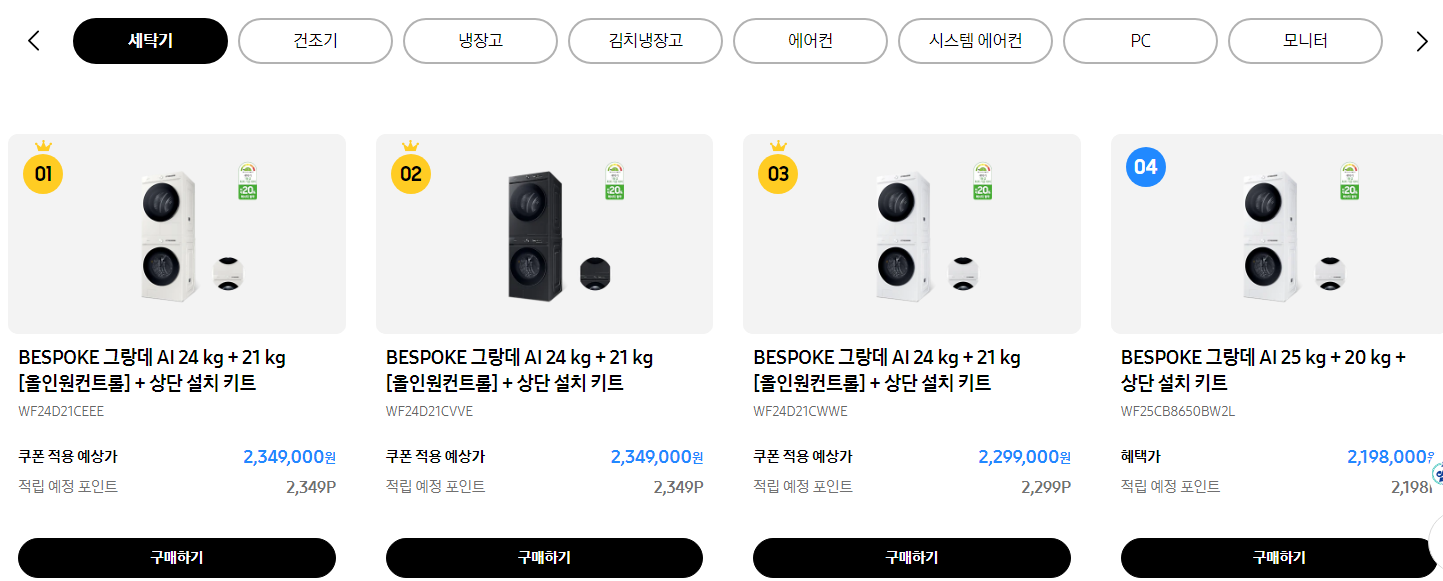
Task: Click left chevron on the category bar
Action: (x=33, y=41)
